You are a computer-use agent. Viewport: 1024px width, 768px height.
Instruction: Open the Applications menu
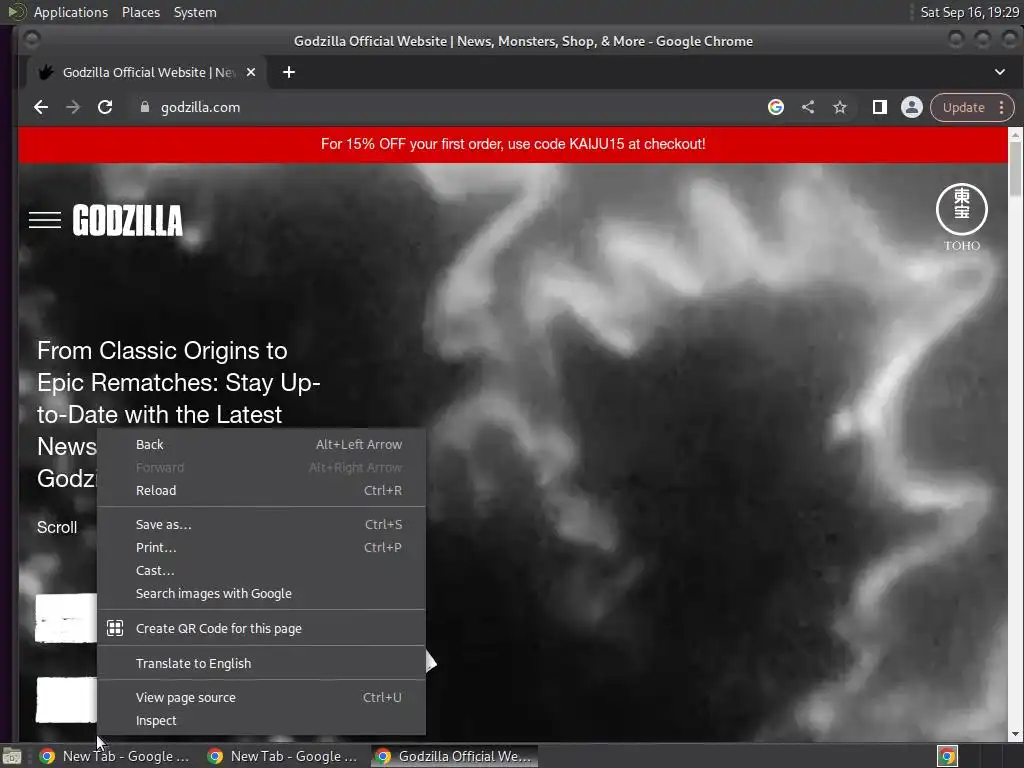point(71,12)
